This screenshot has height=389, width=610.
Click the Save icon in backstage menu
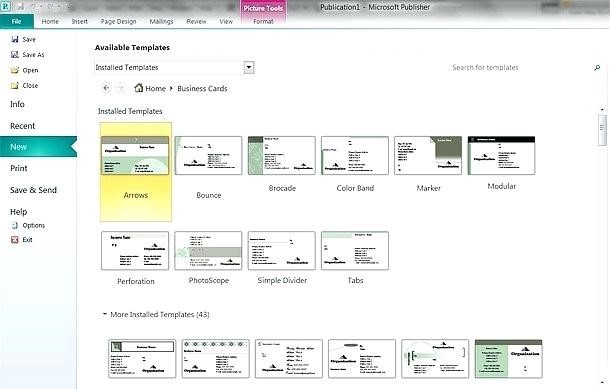pyautogui.click(x=15, y=39)
